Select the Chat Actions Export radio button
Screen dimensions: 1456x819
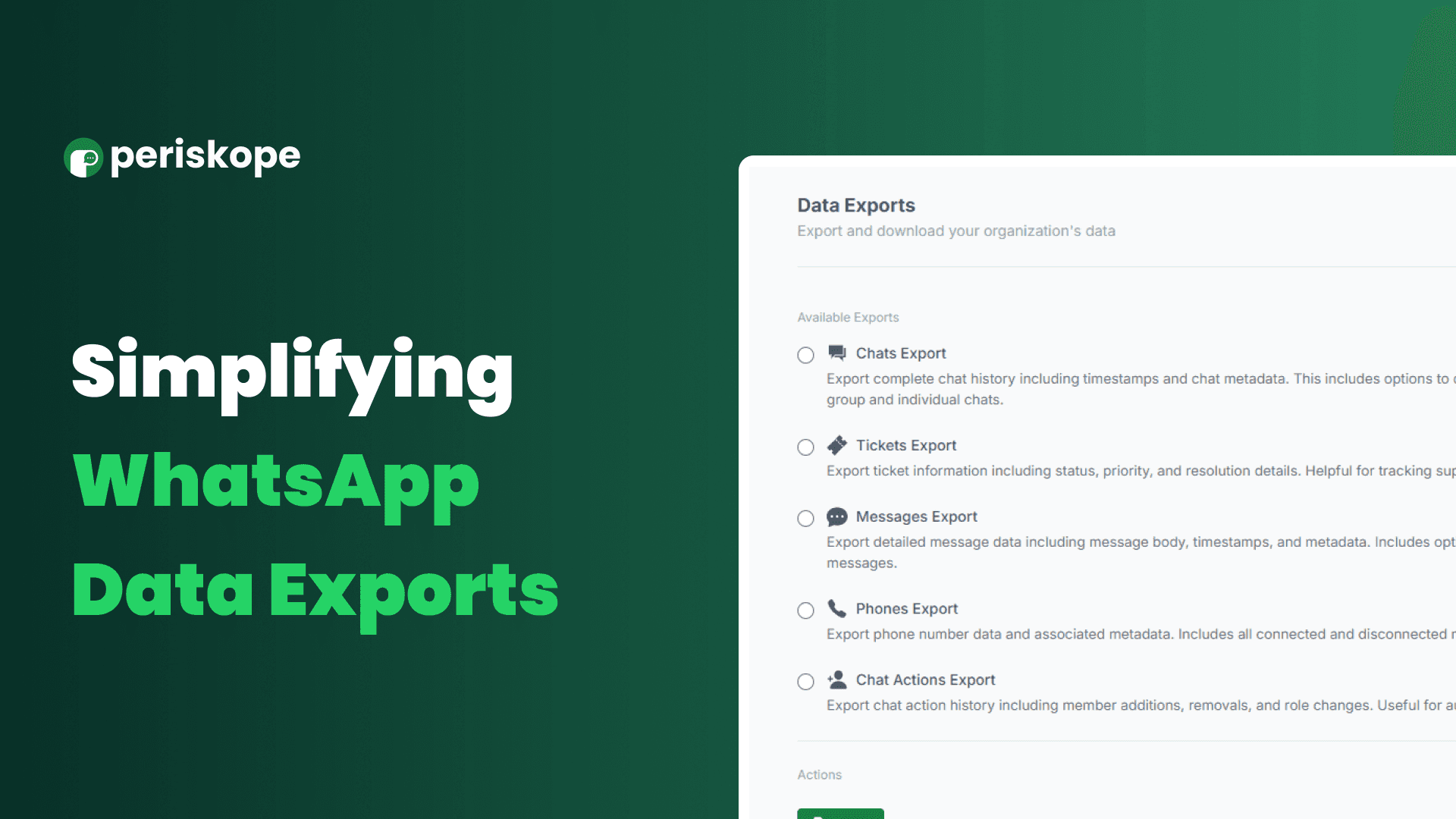[x=805, y=682]
